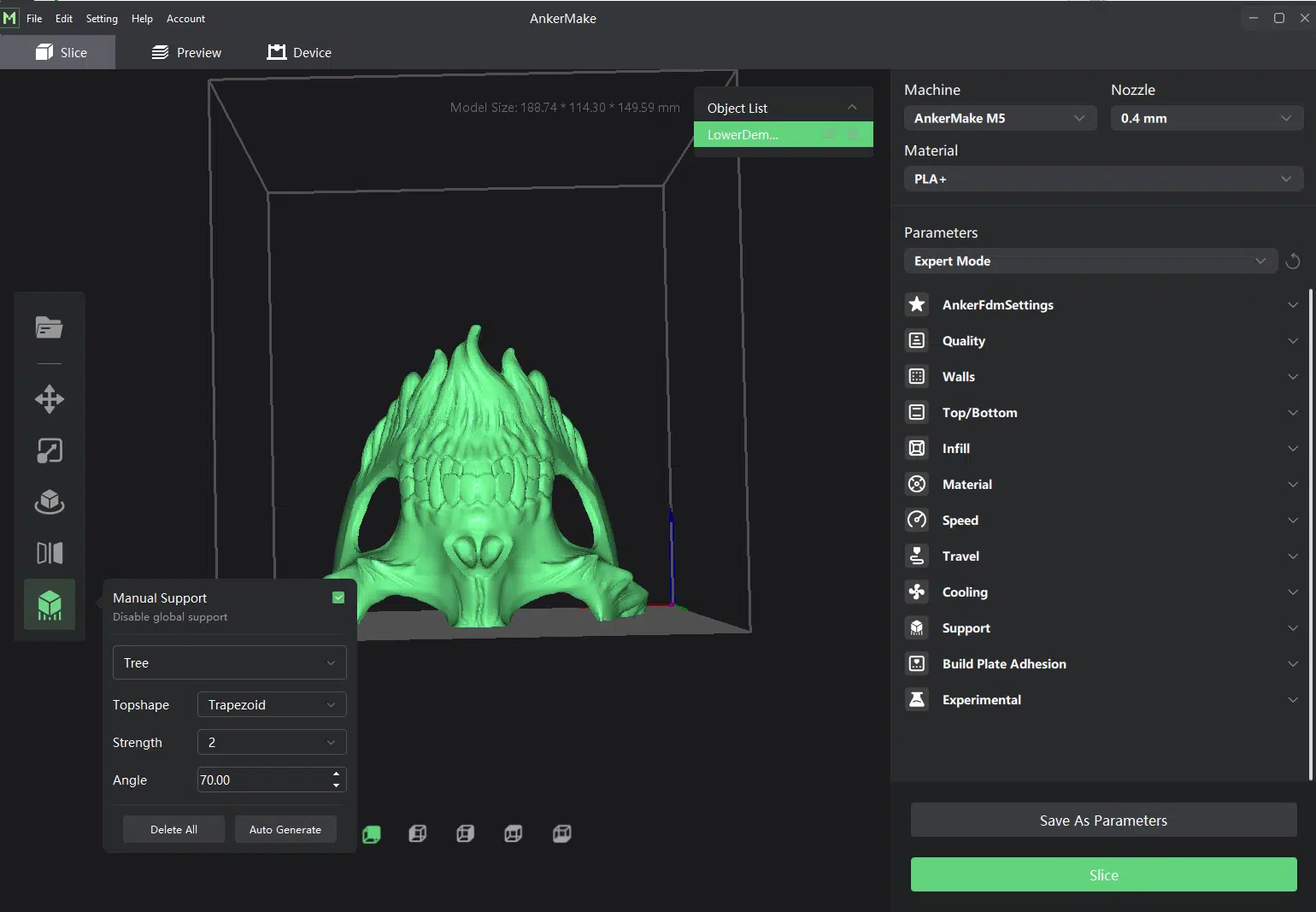Open the Account menu
The width and height of the screenshot is (1316, 912).
tap(185, 18)
